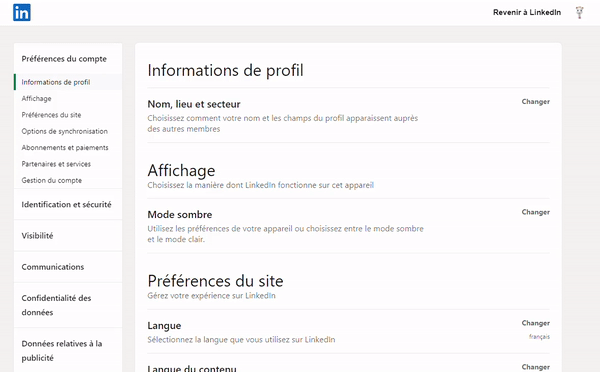Click the Affichage main section title

tap(181, 170)
